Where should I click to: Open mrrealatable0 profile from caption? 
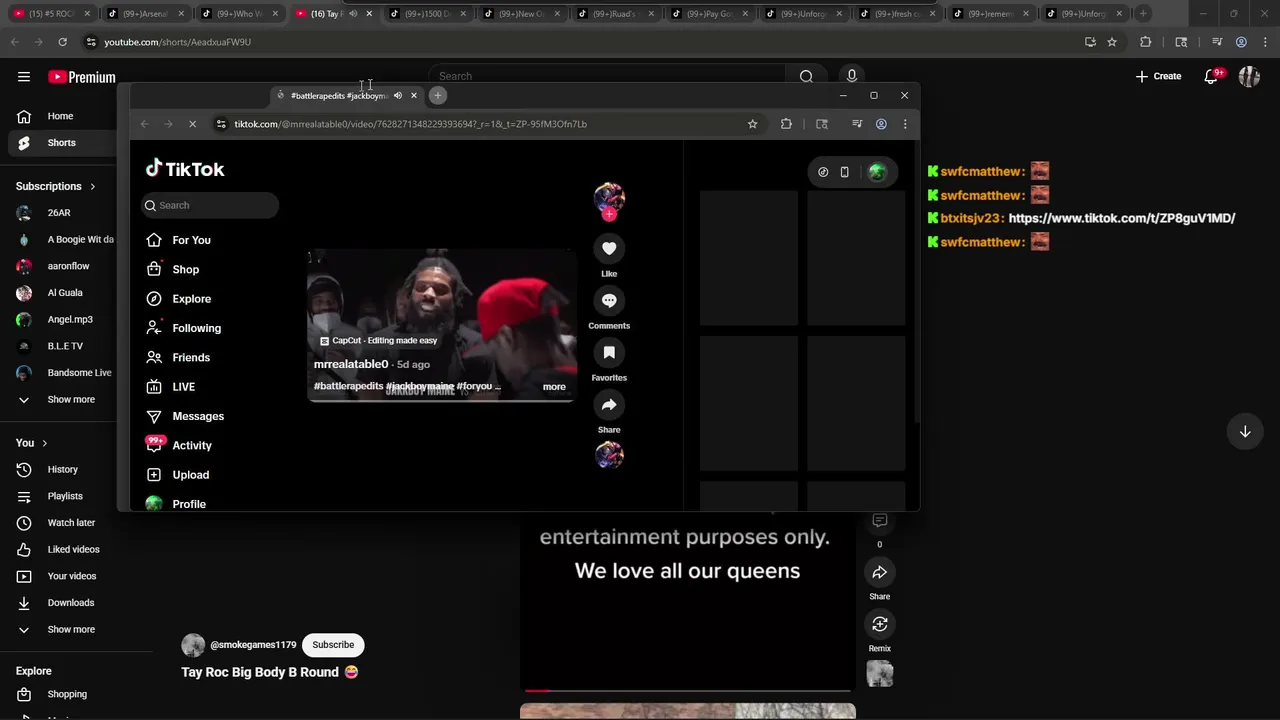click(x=351, y=364)
